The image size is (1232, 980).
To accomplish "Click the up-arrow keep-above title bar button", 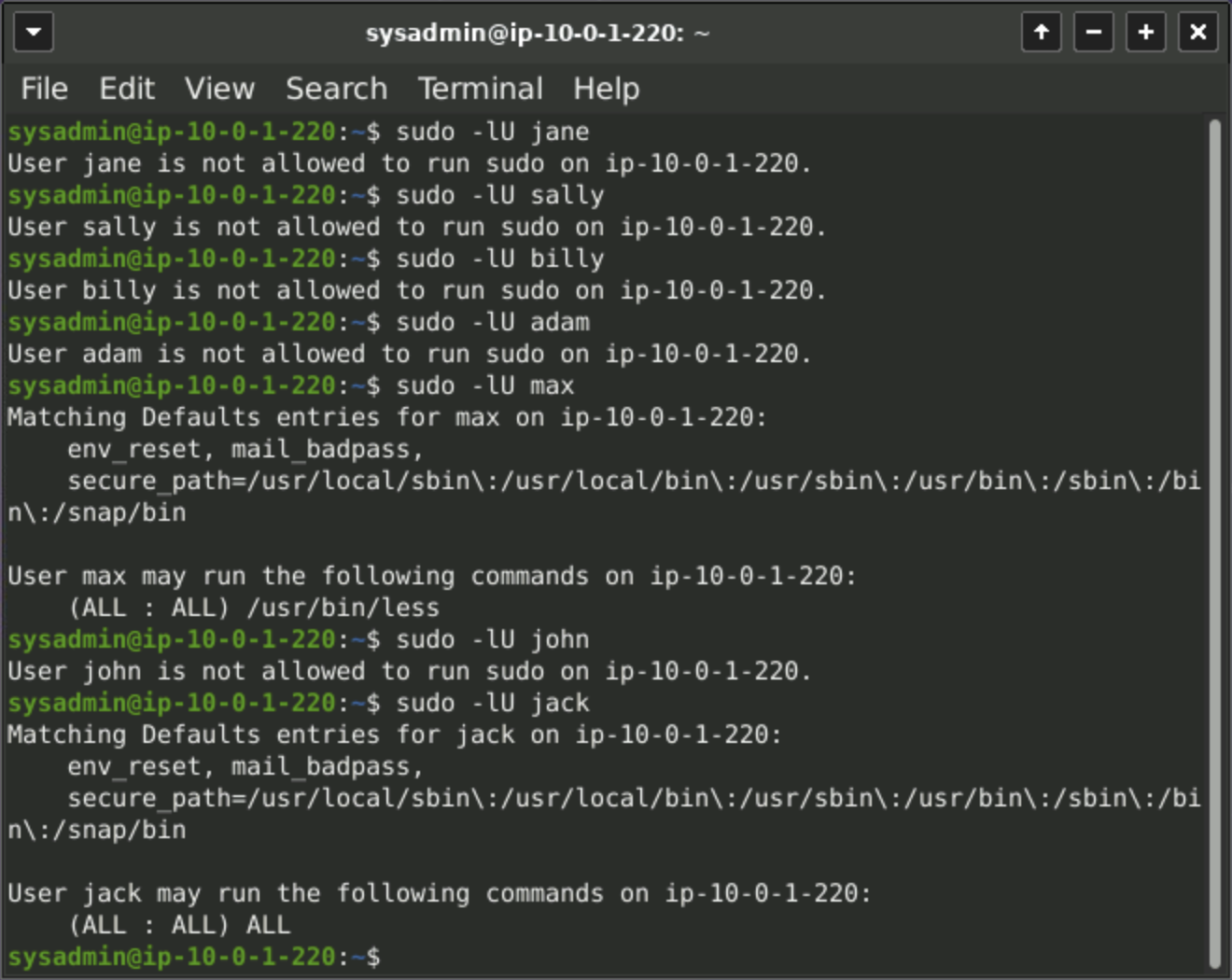I will [x=1042, y=33].
